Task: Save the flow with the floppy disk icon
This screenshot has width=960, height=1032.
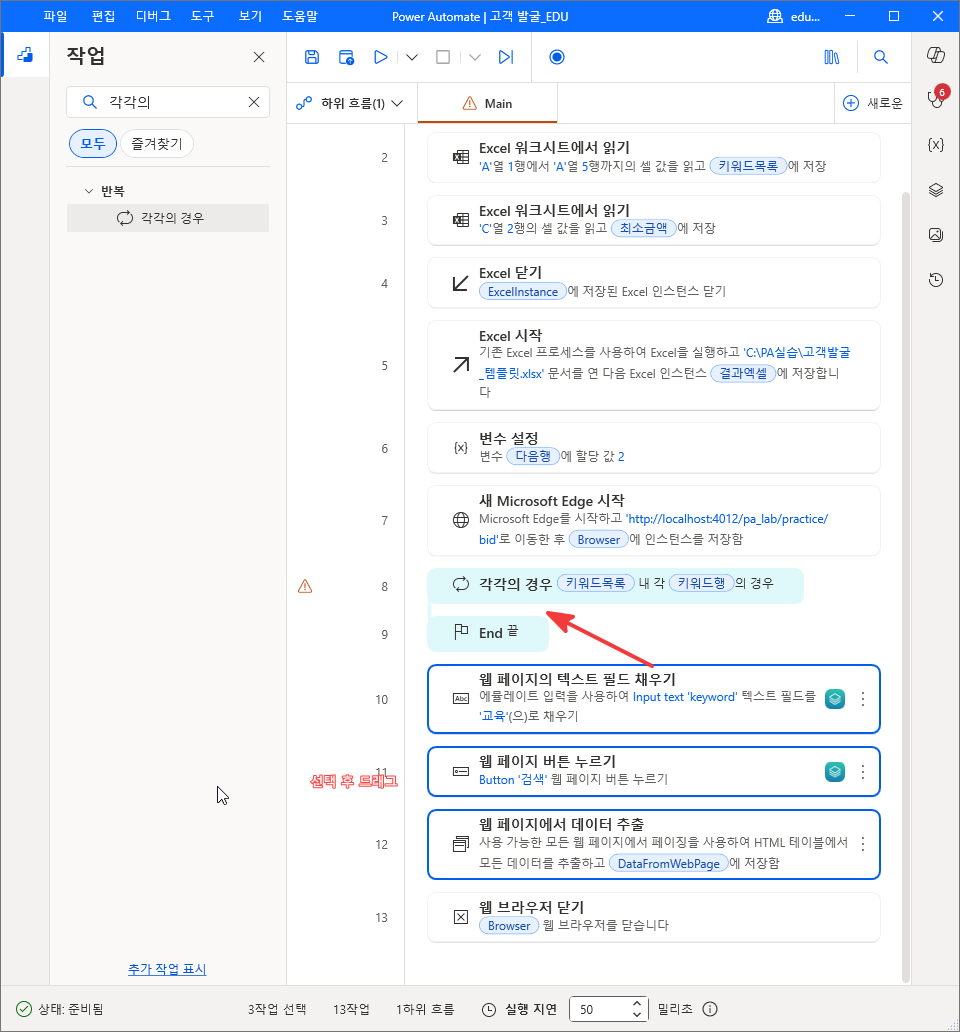Action: coord(312,57)
